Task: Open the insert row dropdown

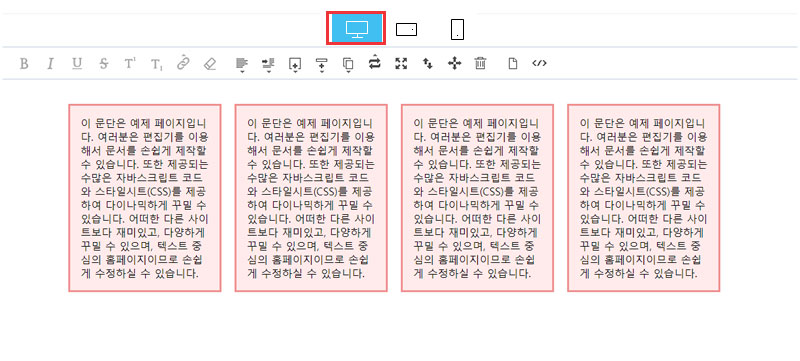Action: 321,64
